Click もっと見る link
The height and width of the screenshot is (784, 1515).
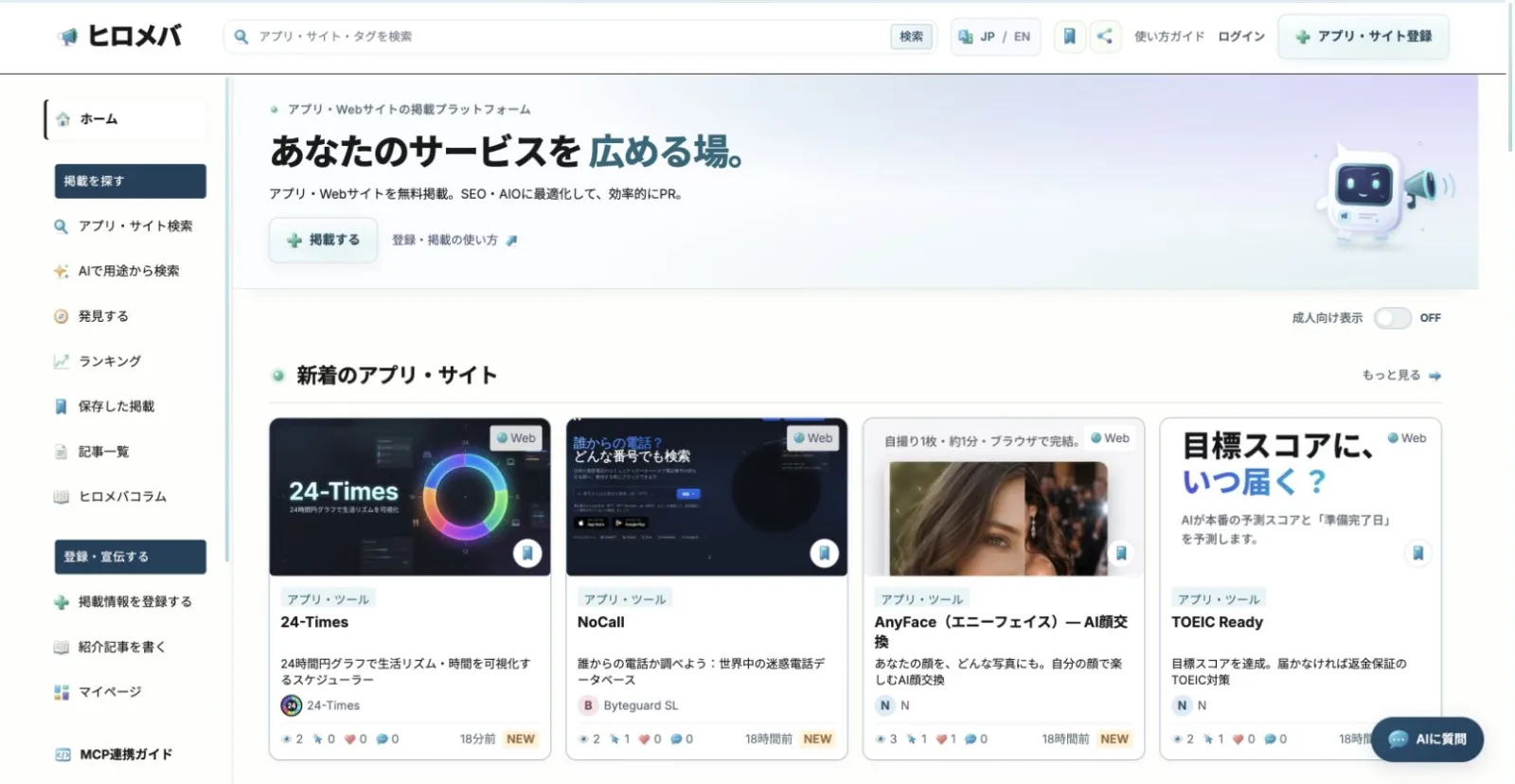tap(1401, 375)
